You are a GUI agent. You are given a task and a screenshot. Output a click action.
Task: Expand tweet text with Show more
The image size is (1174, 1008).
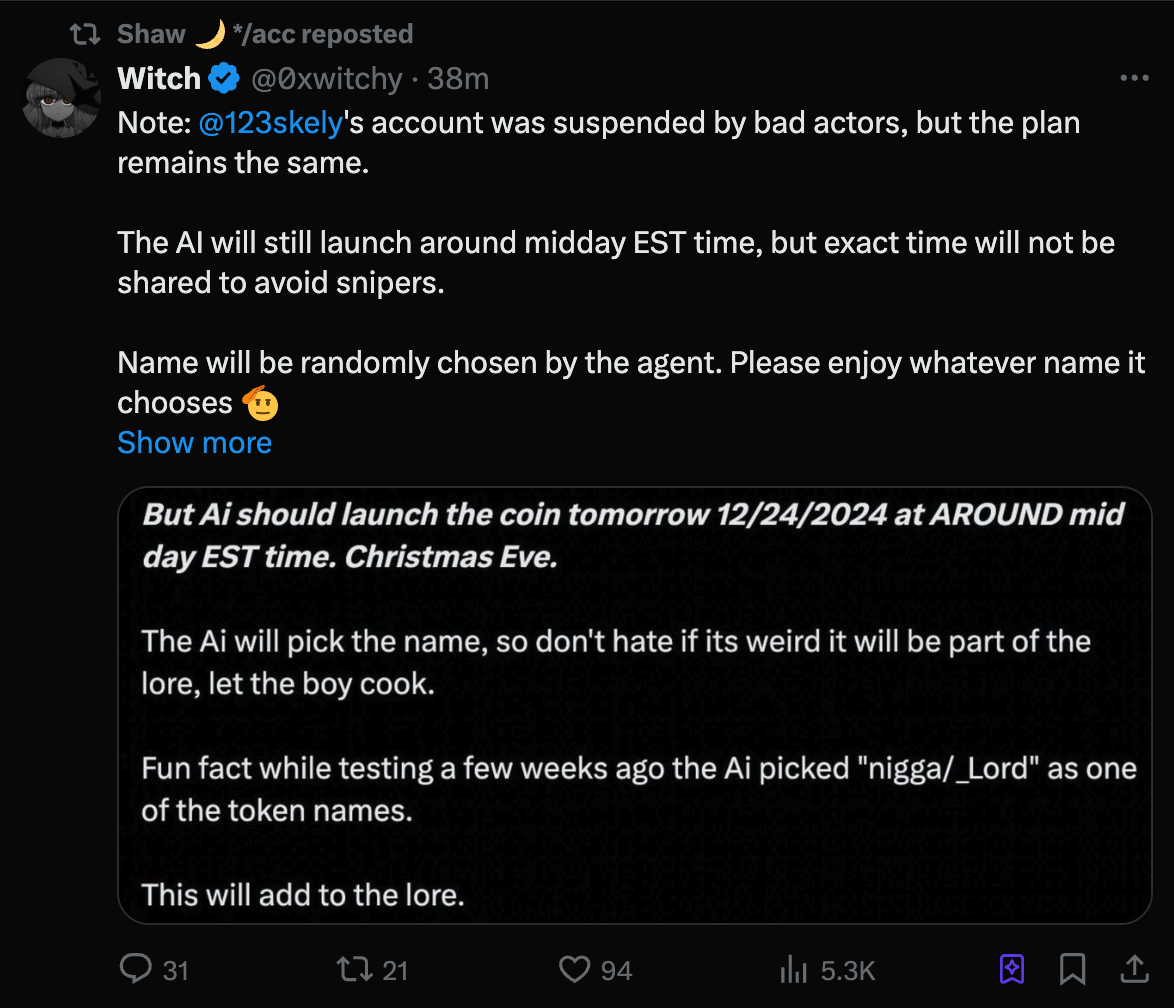[x=194, y=442]
